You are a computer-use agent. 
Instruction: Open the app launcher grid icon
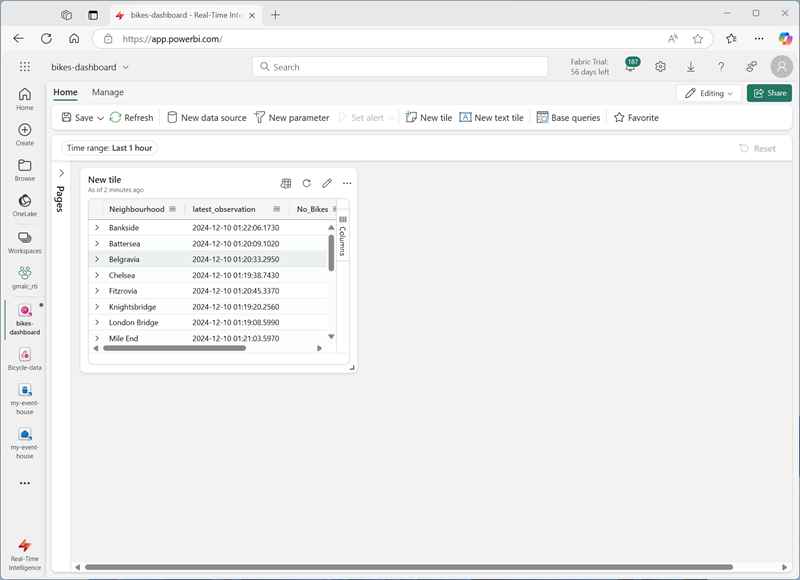(24, 67)
